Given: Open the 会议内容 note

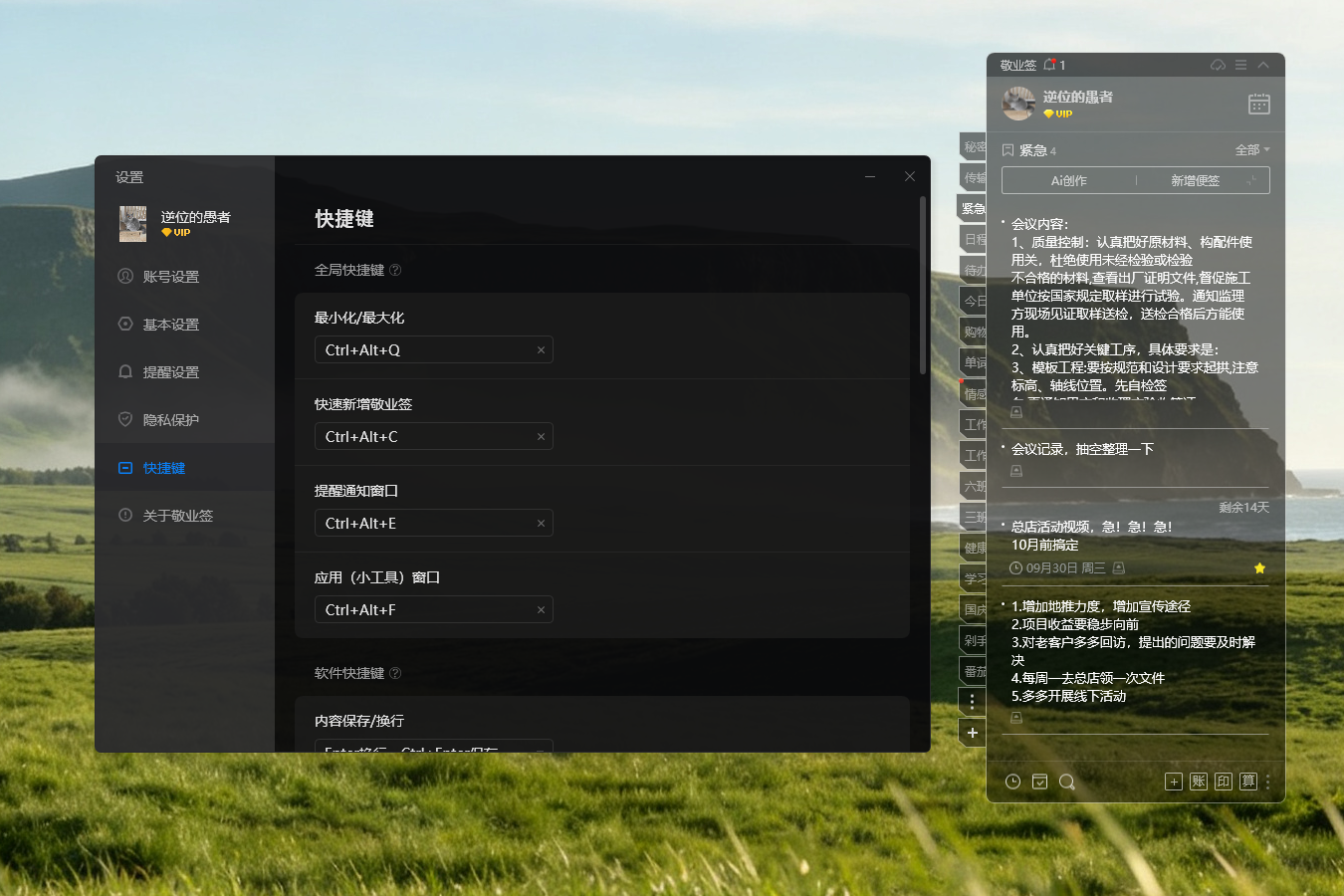Looking at the screenshot, I should pos(1135,309).
